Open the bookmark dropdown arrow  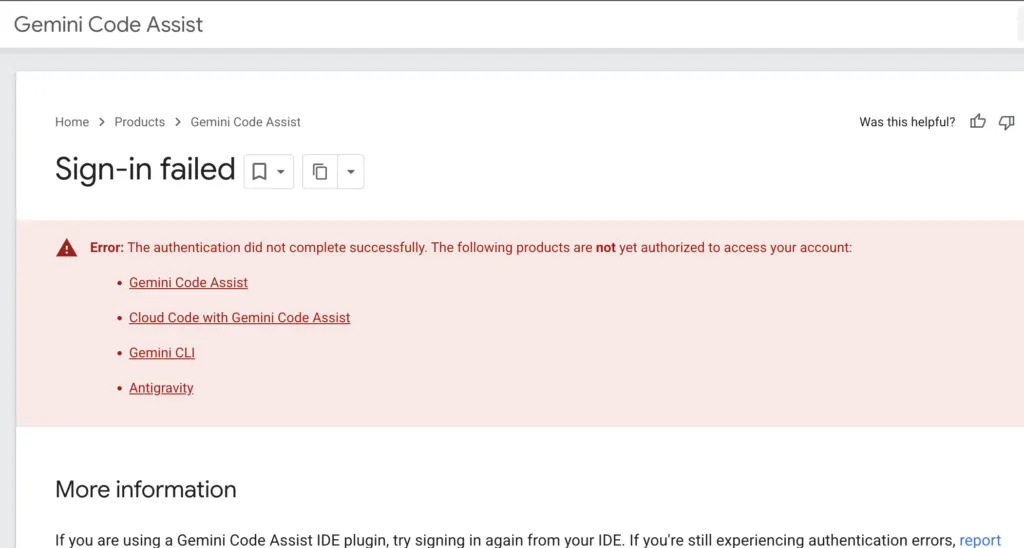click(x=281, y=172)
